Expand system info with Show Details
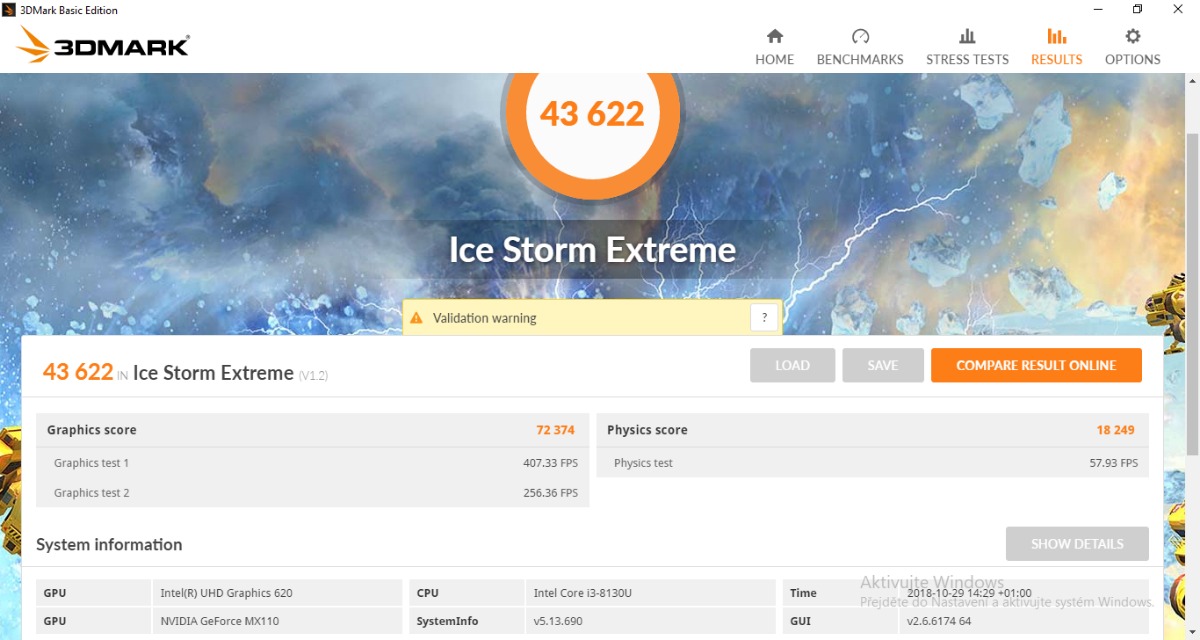Image resolution: width=1200 pixels, height=640 pixels. click(1077, 544)
